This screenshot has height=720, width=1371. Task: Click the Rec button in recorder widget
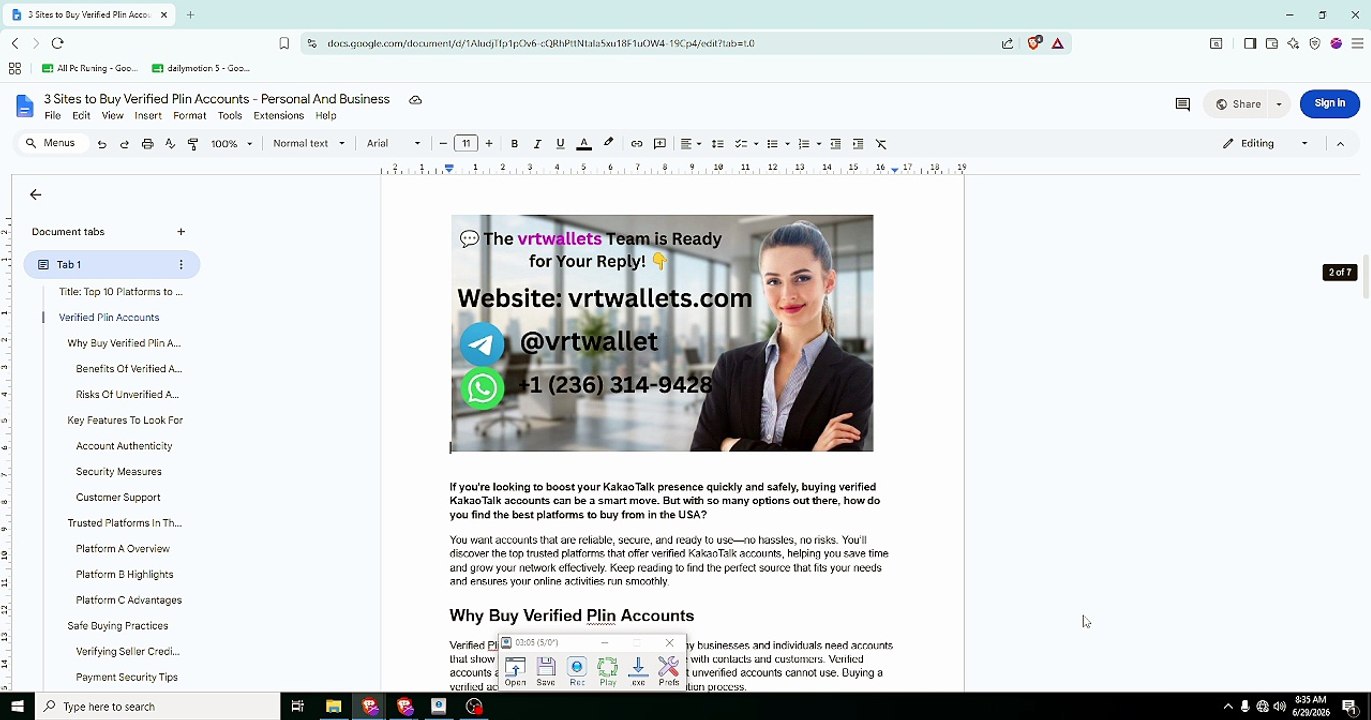tap(577, 671)
